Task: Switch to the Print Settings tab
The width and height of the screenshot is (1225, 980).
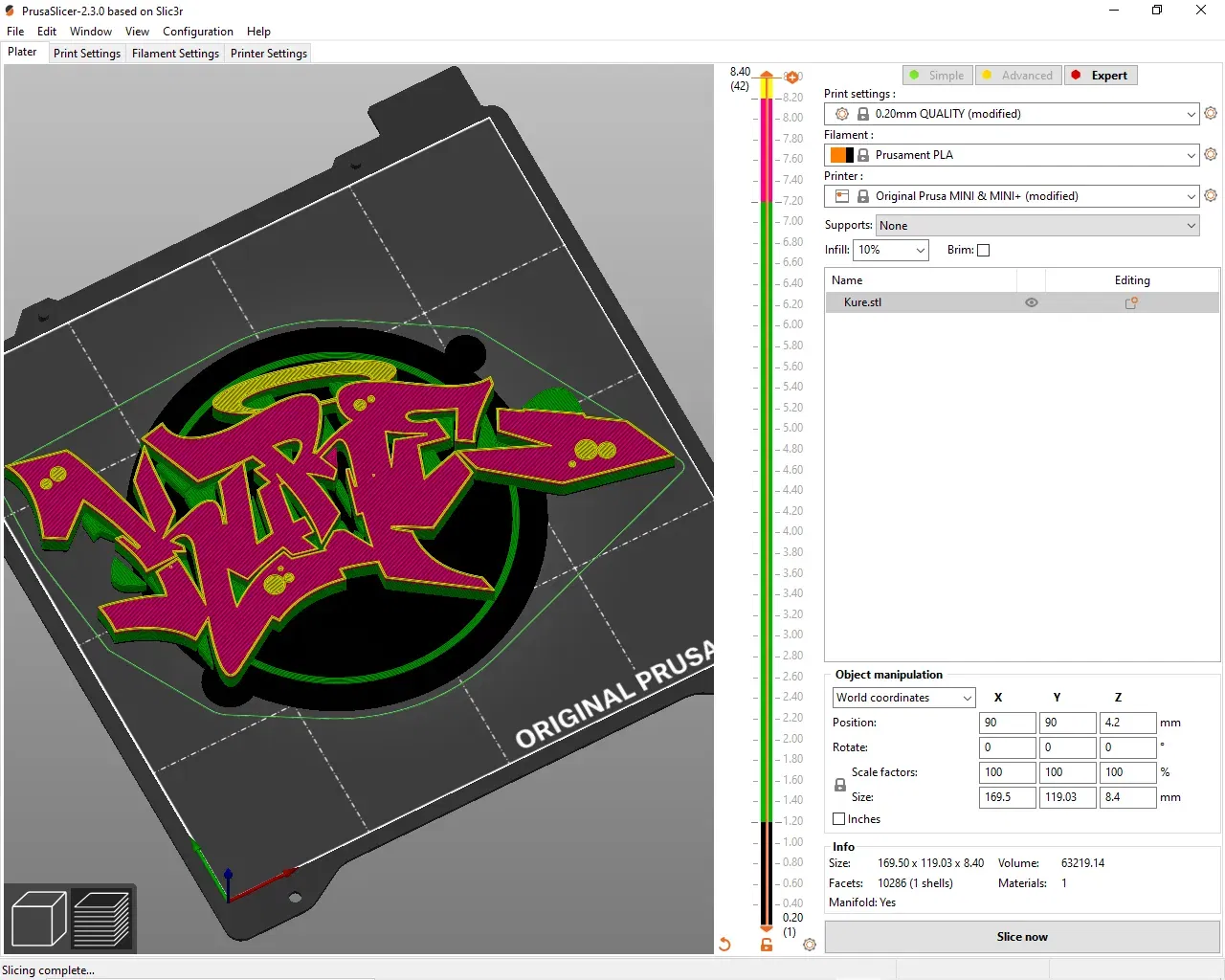Action: pyautogui.click(x=87, y=54)
